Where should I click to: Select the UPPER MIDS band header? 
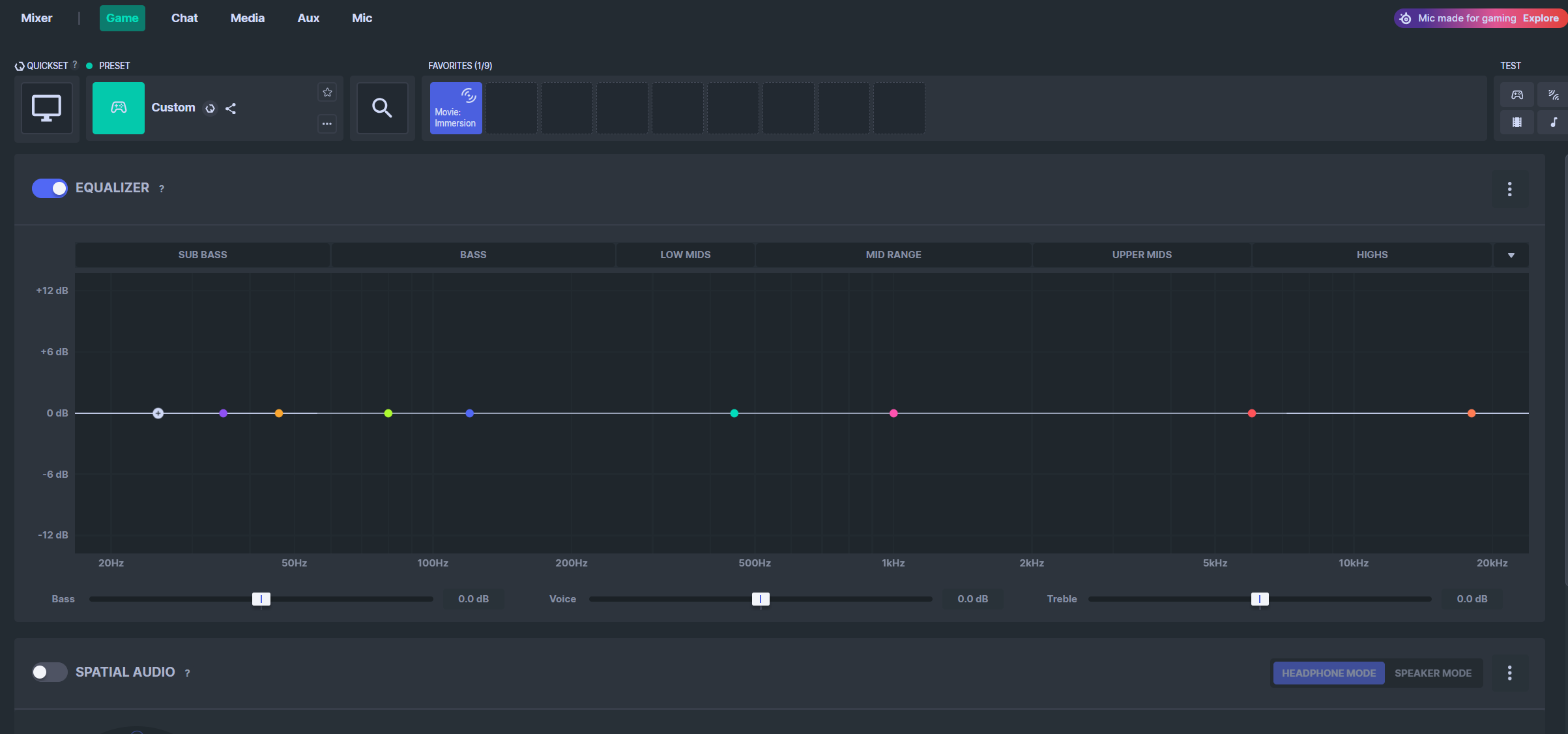[x=1142, y=255]
